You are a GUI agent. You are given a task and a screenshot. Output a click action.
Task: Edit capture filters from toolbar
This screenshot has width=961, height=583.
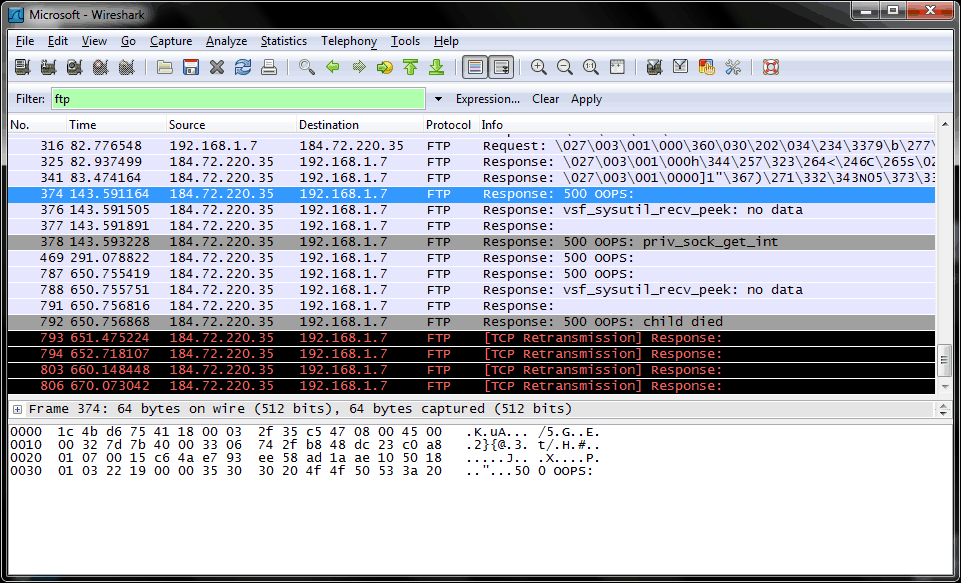[654, 67]
